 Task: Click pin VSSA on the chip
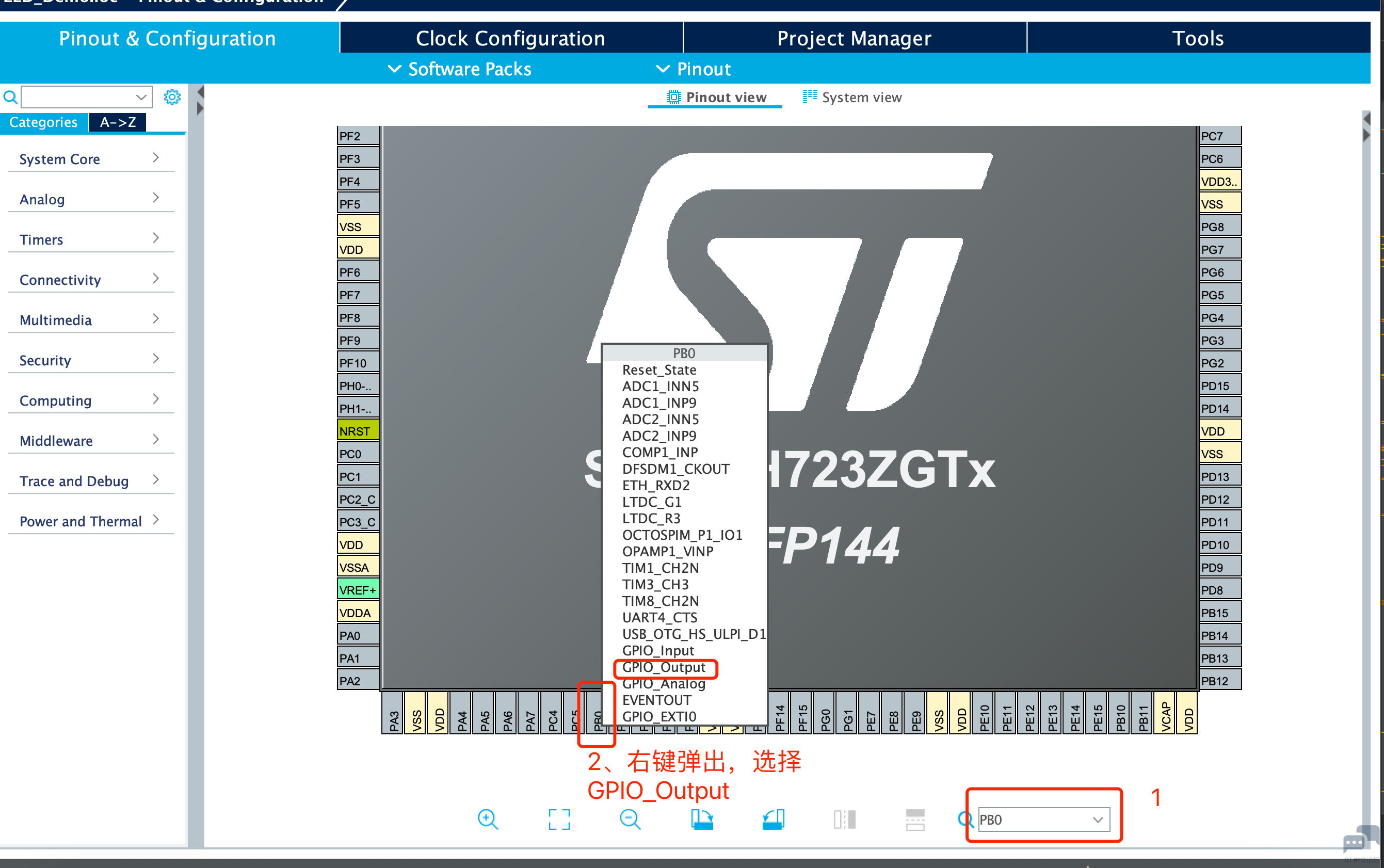(358, 567)
